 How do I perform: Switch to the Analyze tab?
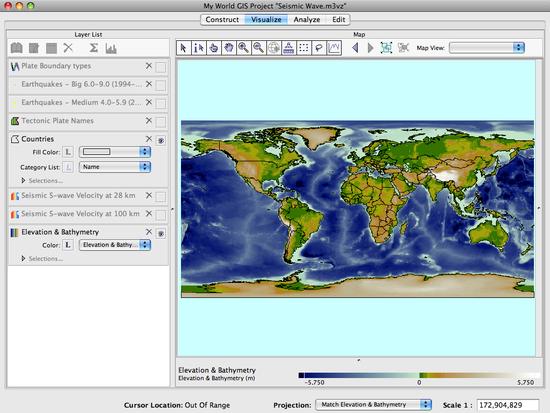307,20
